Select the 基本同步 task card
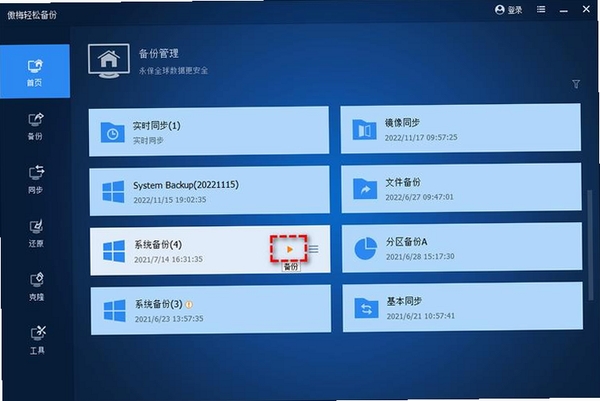Image resolution: width=600 pixels, height=401 pixels. (463, 307)
